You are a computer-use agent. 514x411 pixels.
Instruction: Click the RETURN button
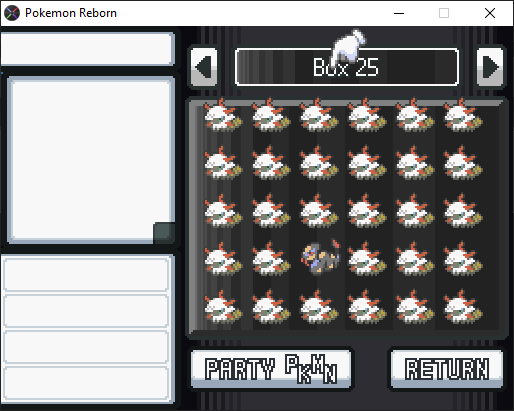[x=447, y=369]
